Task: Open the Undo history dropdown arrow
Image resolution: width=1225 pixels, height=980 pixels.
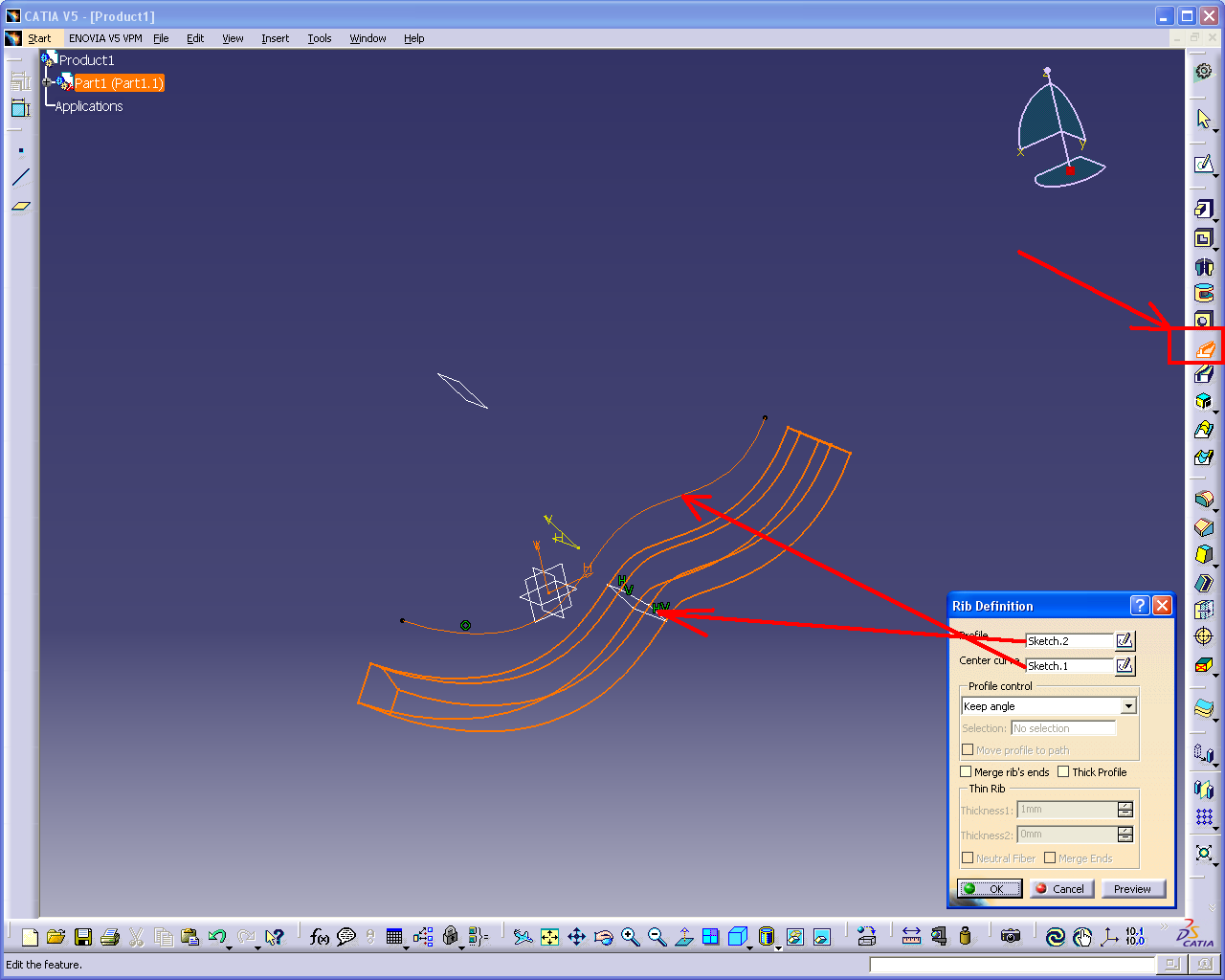Action: tap(230, 947)
